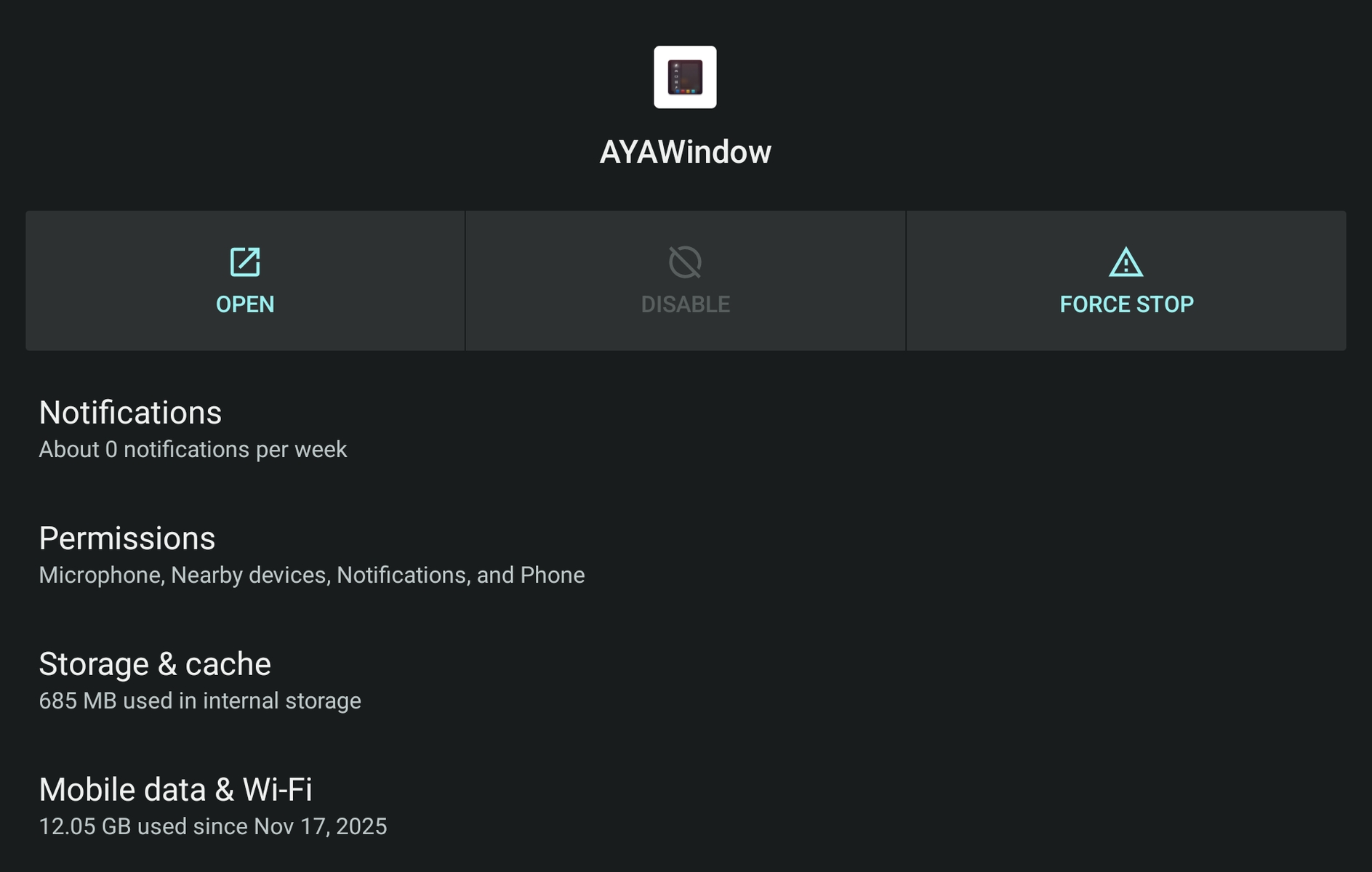Open the Notifications settings entry
This screenshot has height=872, width=1372.
pyautogui.click(x=130, y=413)
